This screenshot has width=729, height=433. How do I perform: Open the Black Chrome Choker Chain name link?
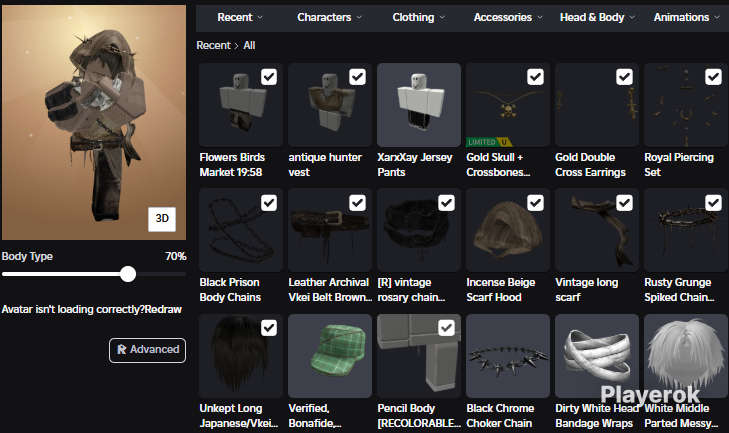coord(500,416)
